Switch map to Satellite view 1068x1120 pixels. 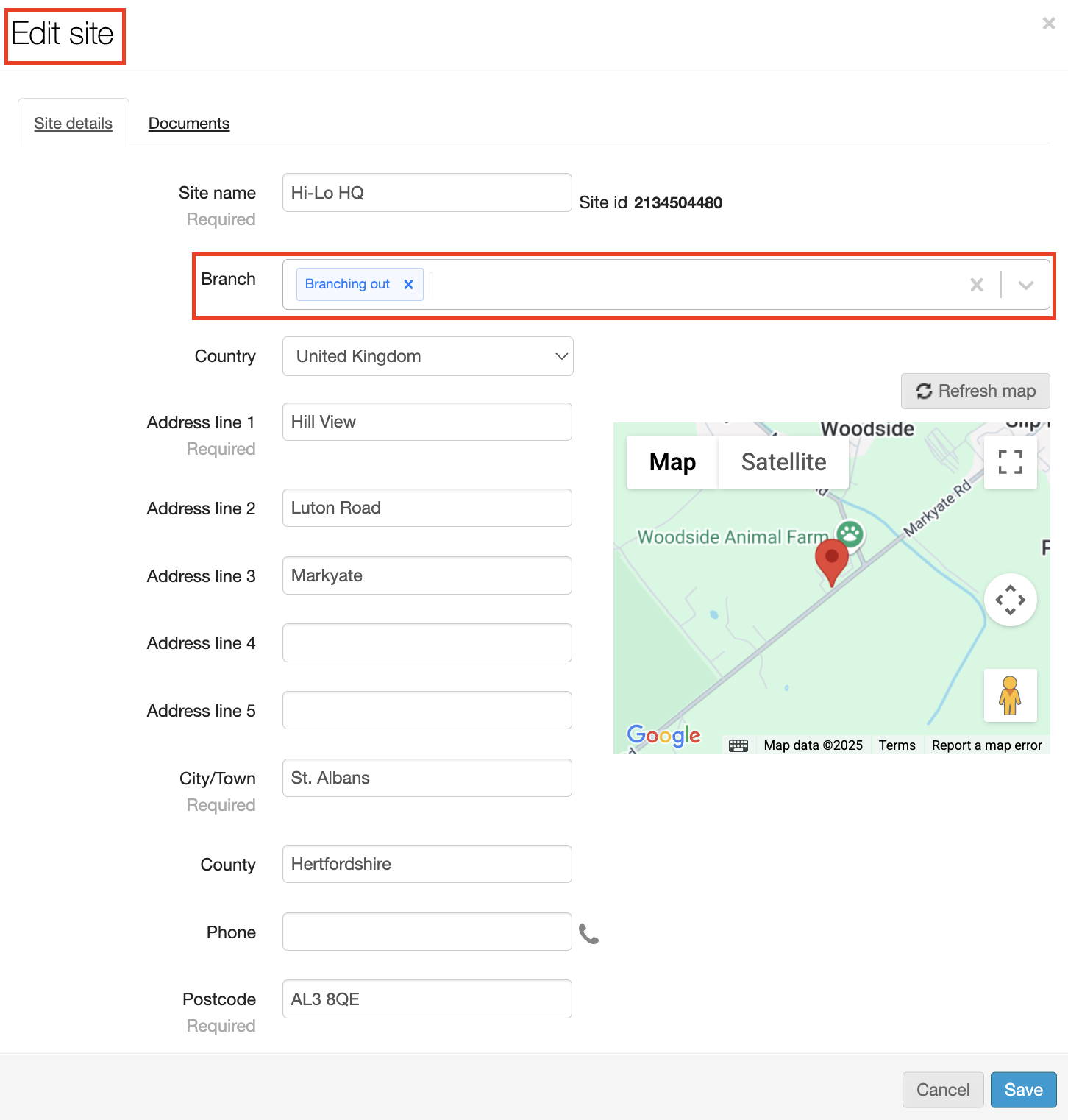click(x=783, y=462)
